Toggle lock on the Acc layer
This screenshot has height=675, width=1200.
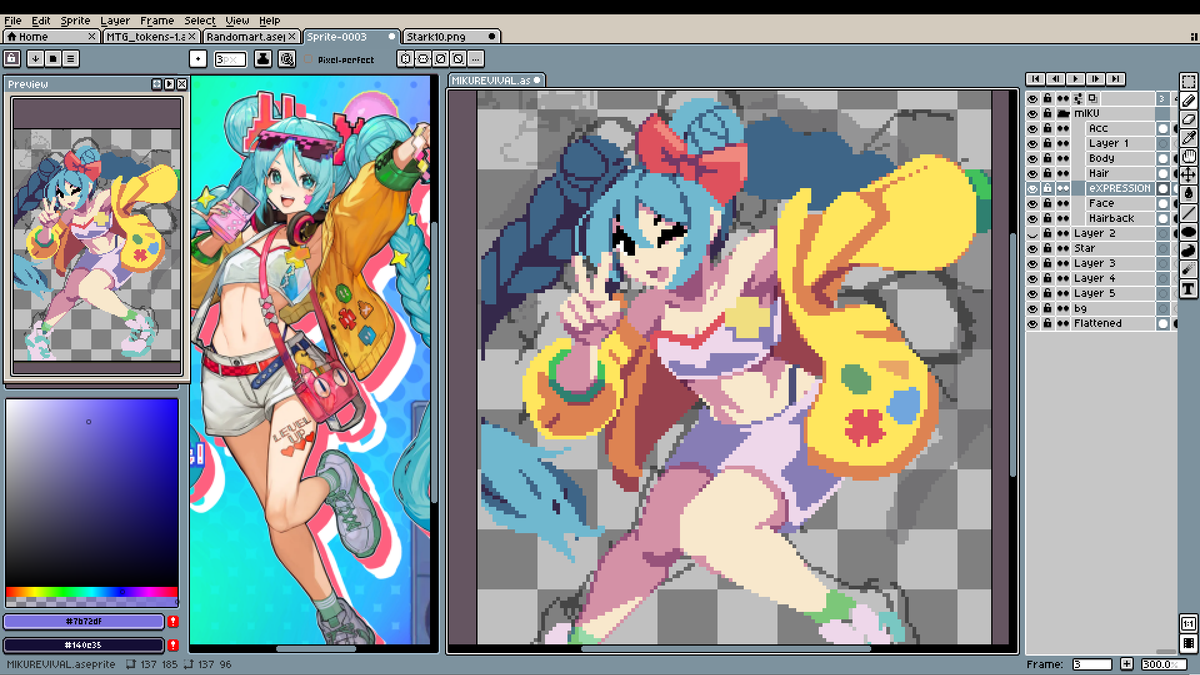[x=1048, y=128]
